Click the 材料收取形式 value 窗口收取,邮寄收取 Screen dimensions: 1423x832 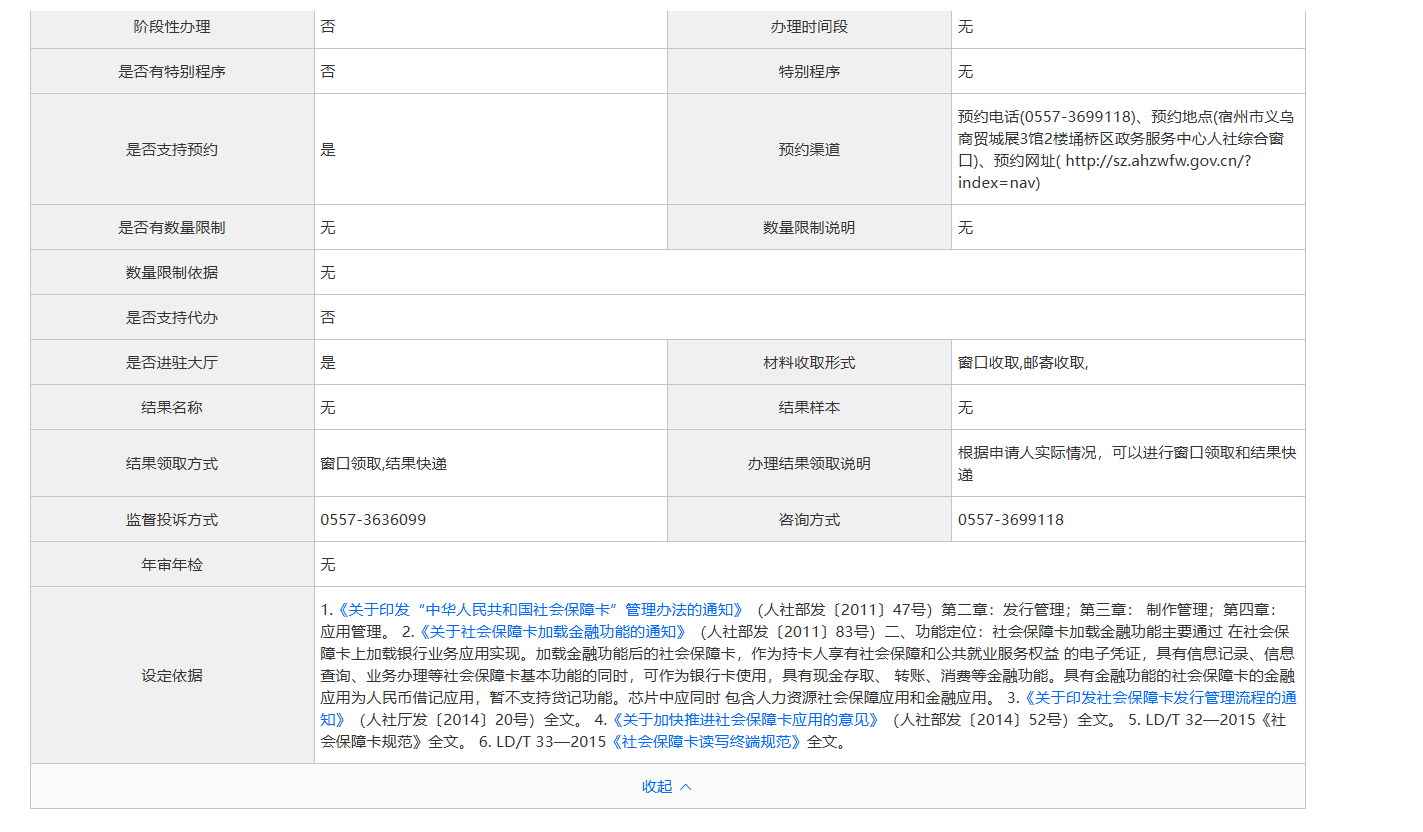1022,362
